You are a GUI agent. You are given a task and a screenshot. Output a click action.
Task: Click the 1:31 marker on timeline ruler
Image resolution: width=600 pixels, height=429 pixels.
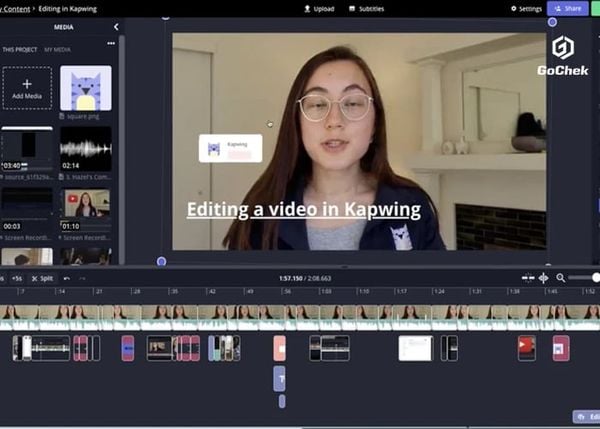click(476, 292)
